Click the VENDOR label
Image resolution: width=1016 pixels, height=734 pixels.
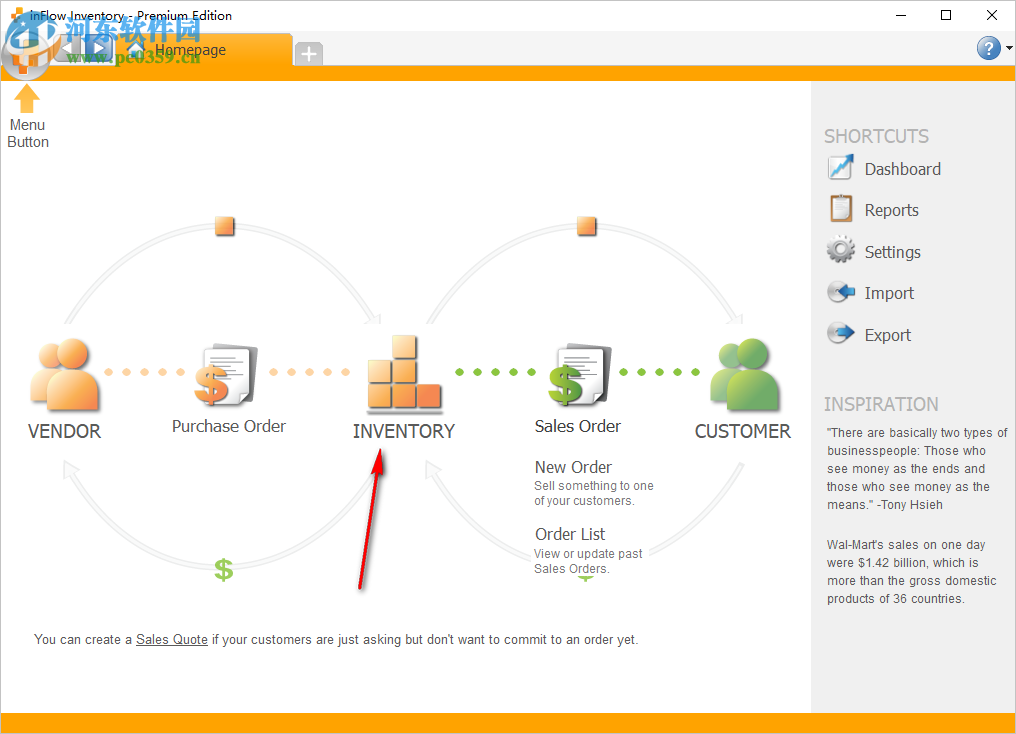[64, 431]
